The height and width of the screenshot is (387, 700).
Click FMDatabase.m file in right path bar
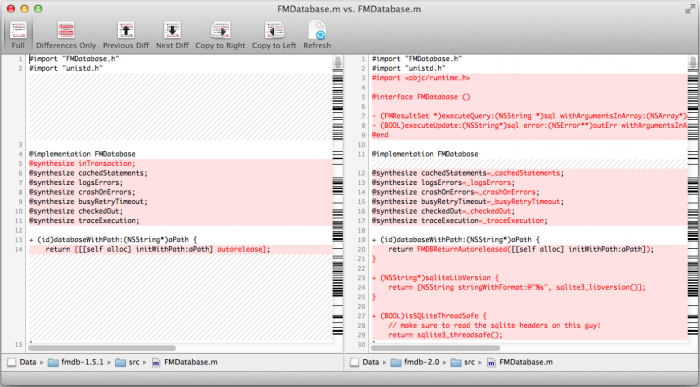(x=520, y=362)
